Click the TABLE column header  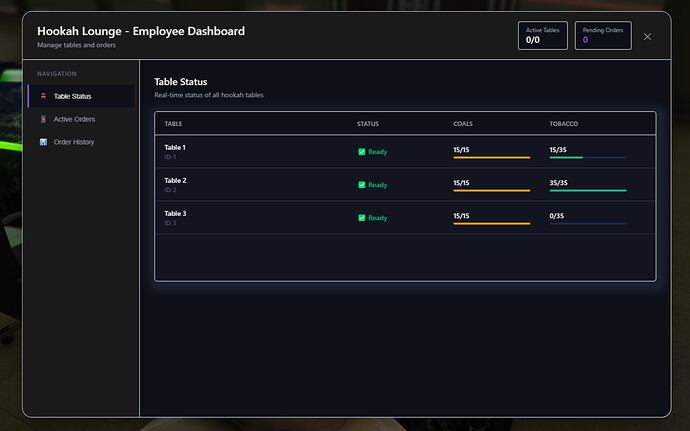[x=173, y=124]
